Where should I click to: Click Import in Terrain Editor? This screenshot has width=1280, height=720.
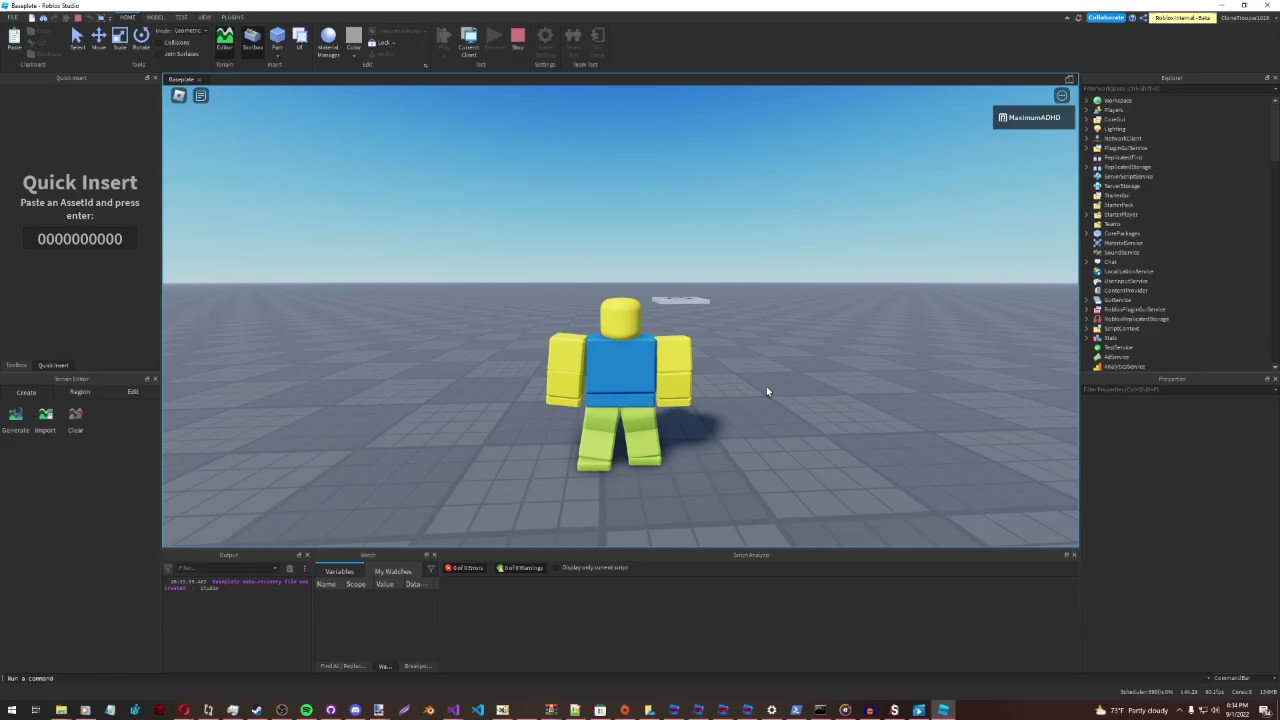click(45, 420)
